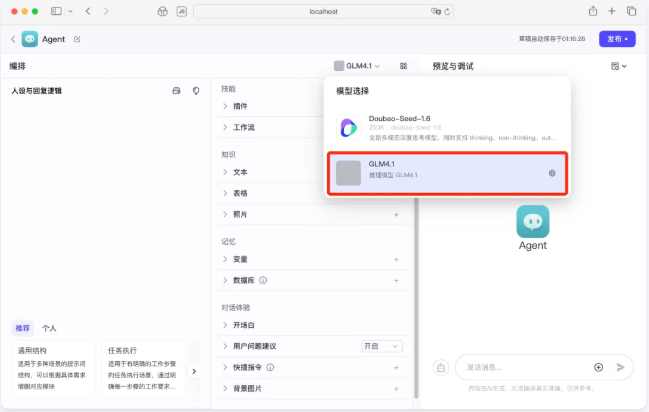Click the 发布 publish button
This screenshot has width=649, height=412.
coord(616,39)
